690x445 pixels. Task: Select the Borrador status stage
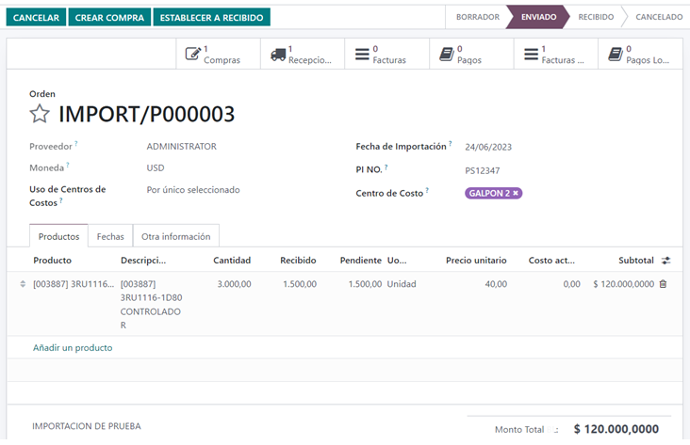477,17
